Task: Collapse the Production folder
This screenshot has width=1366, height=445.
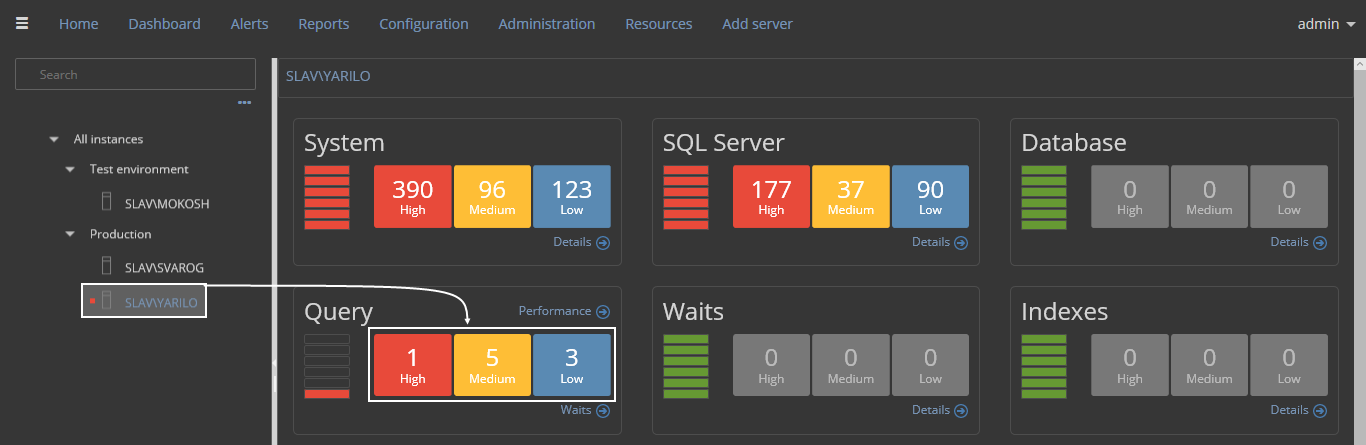Action: [70, 235]
